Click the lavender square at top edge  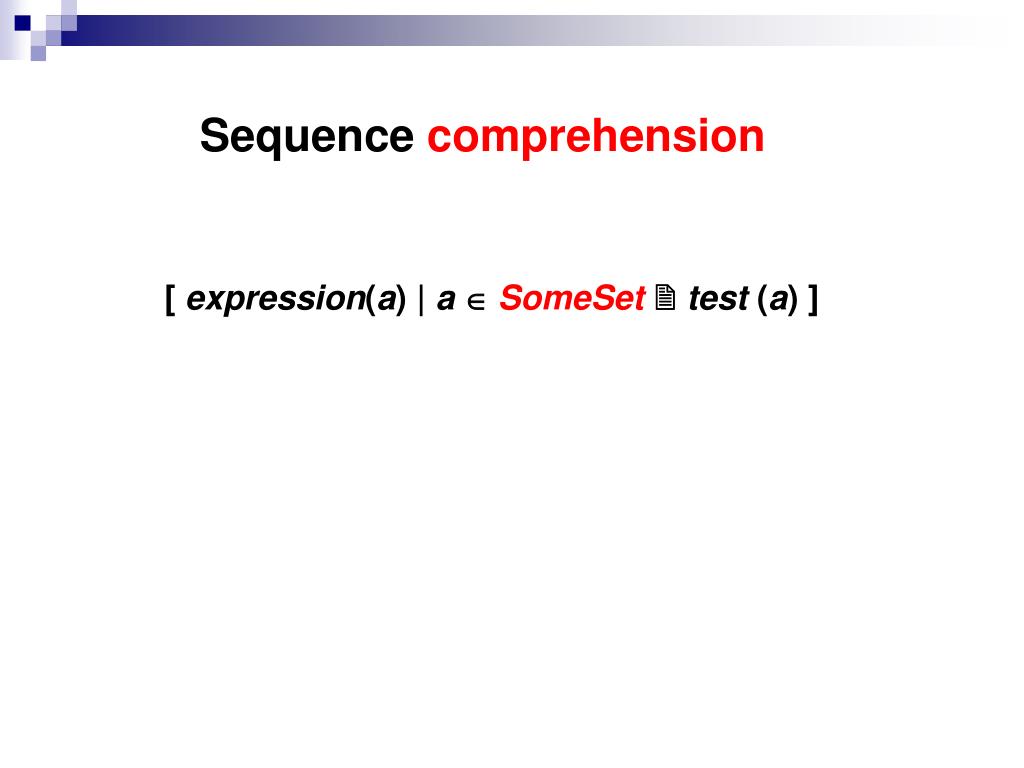tap(69, 8)
